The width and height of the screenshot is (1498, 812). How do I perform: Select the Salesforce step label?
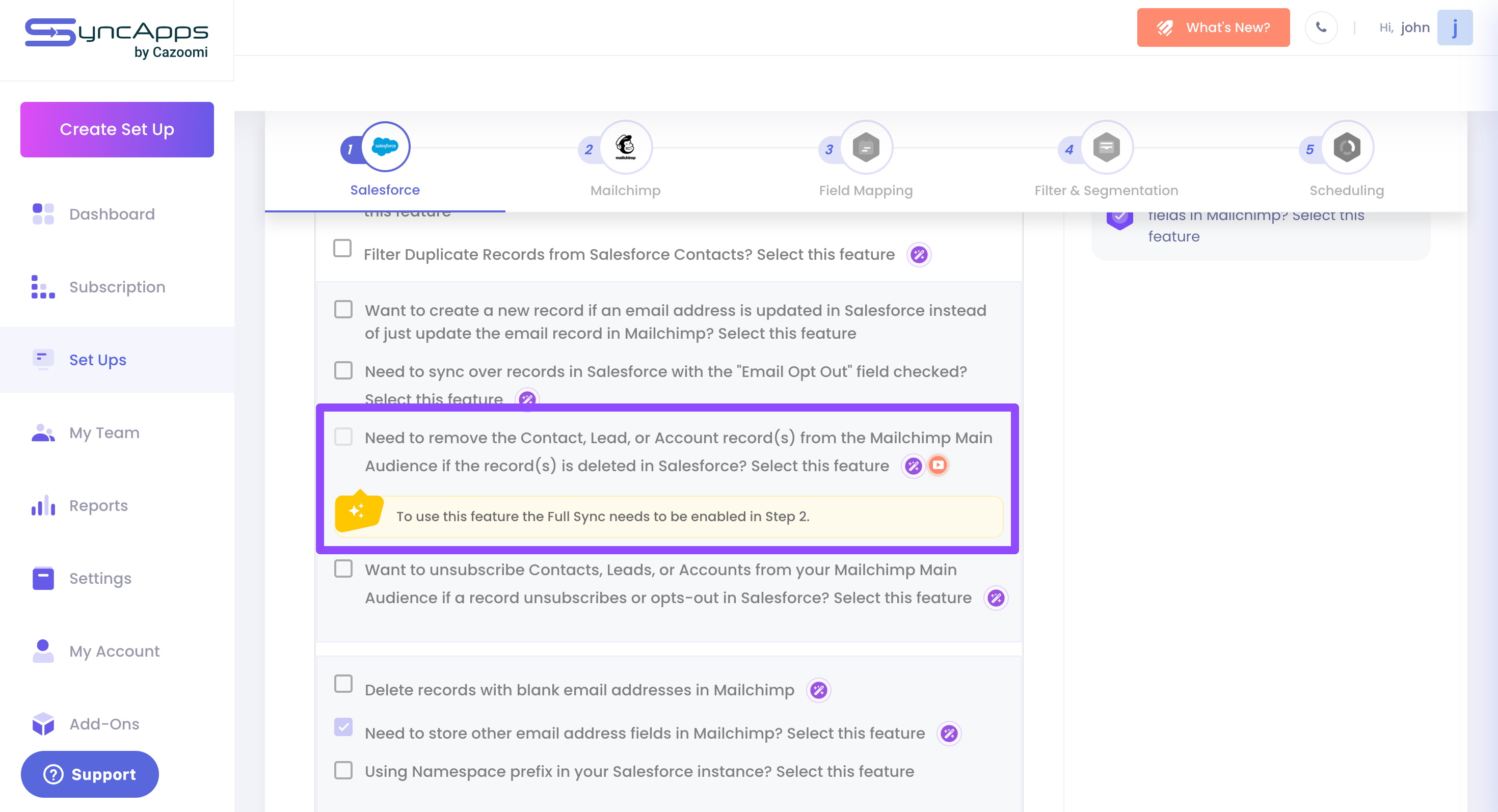(x=385, y=190)
